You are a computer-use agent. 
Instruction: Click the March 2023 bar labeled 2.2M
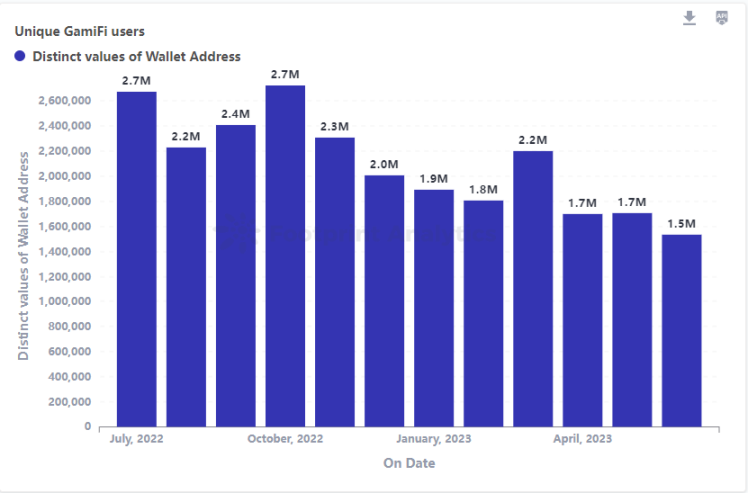coord(533,288)
